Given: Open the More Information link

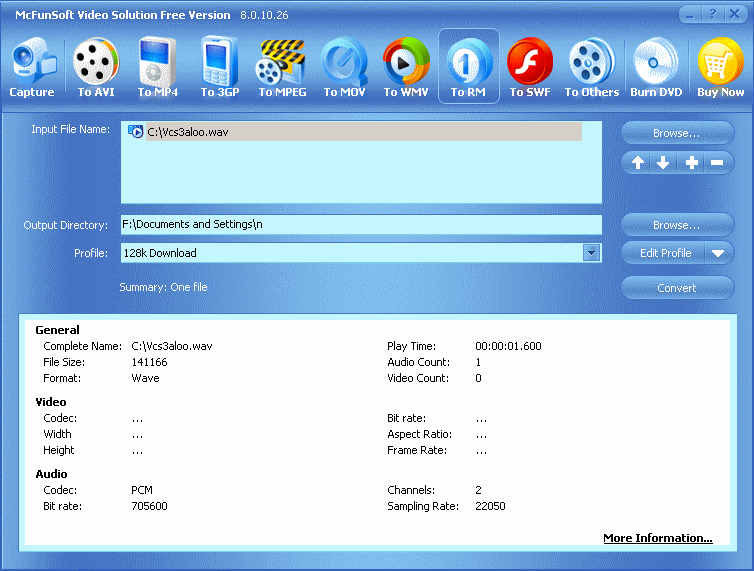Looking at the screenshot, I should pos(657,538).
